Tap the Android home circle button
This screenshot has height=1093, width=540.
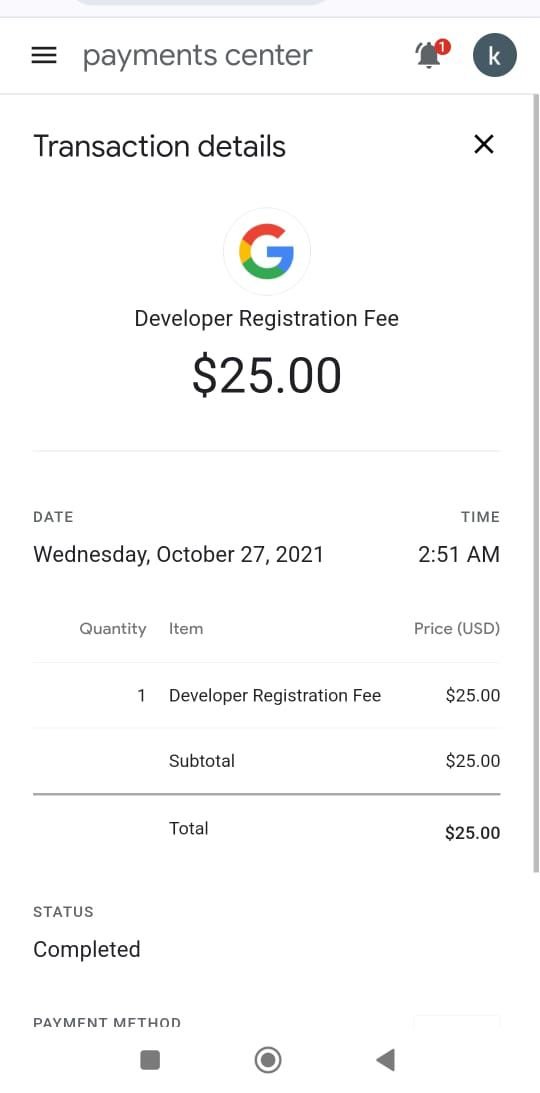coord(268,1060)
